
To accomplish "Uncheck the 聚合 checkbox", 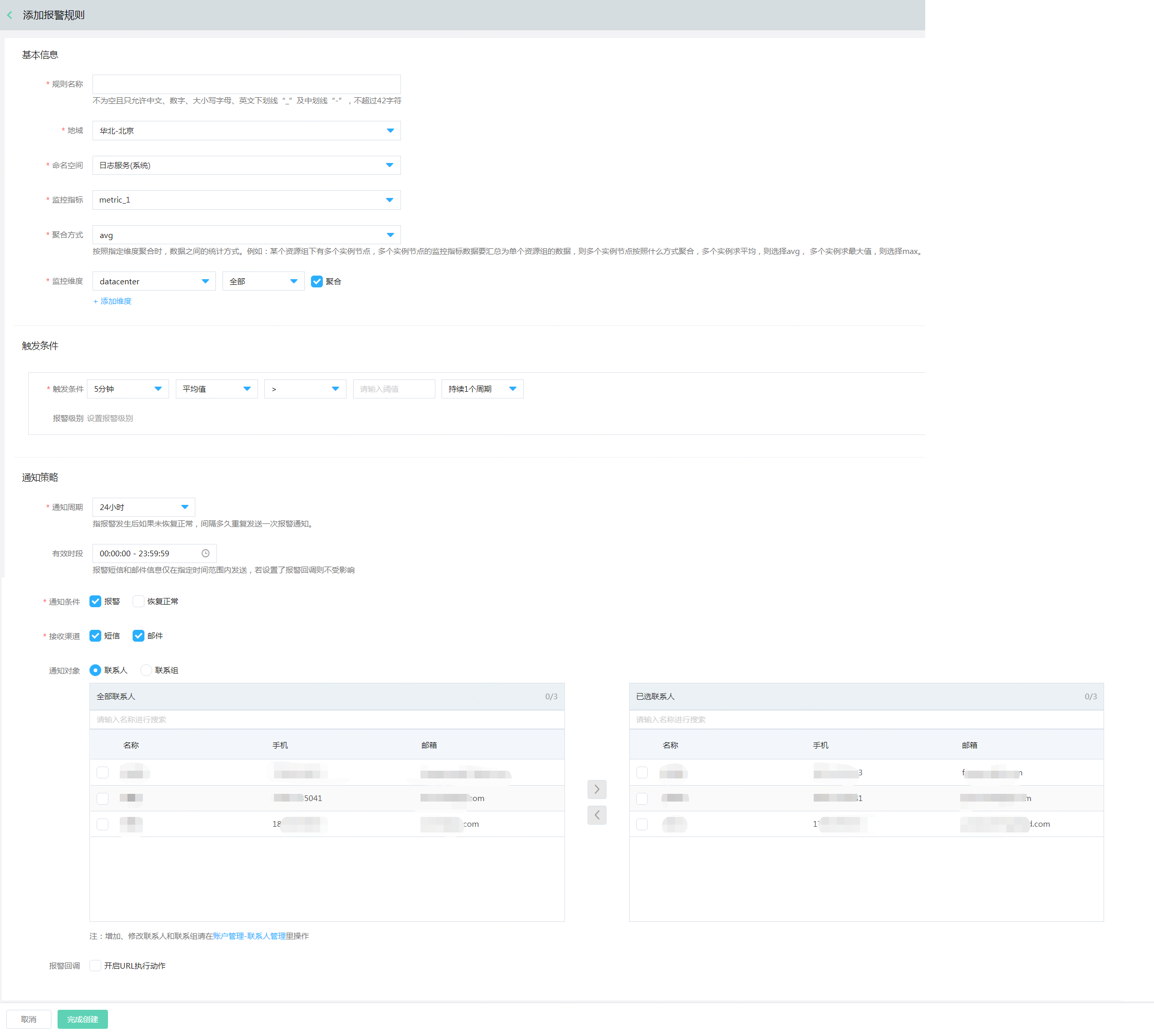I will [317, 281].
